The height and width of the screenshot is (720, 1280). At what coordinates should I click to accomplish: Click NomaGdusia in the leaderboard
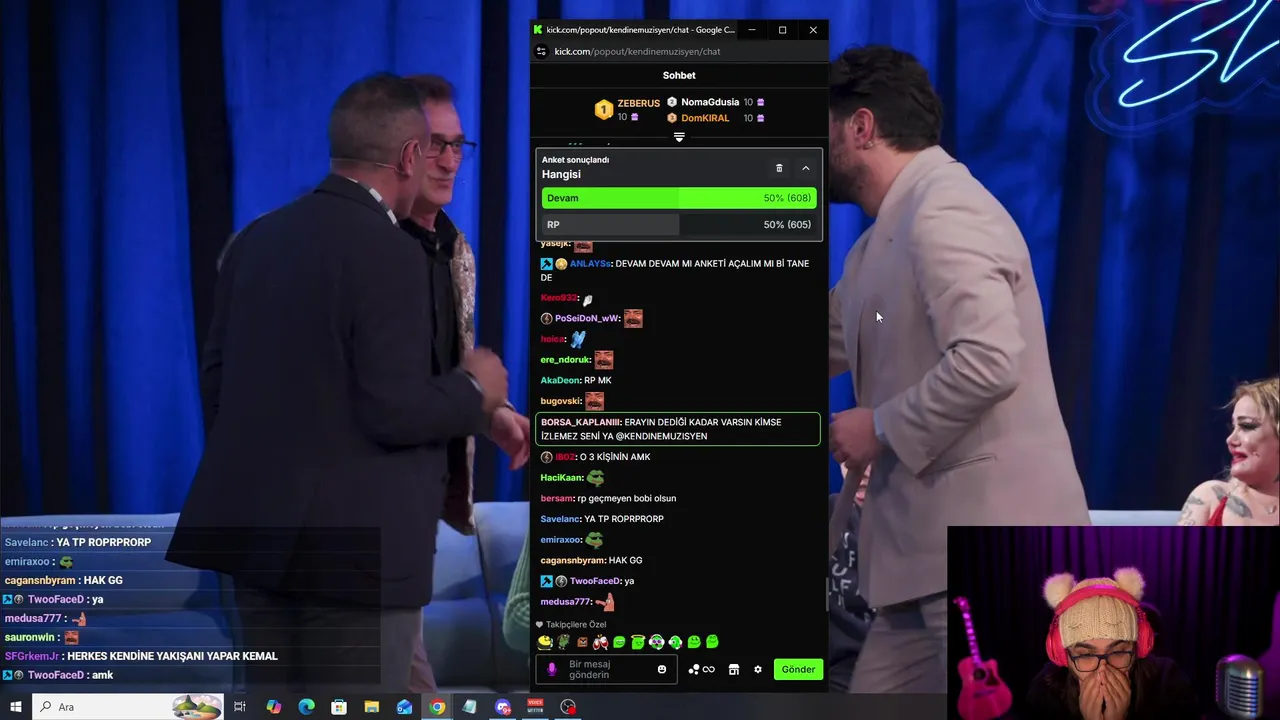(x=710, y=102)
